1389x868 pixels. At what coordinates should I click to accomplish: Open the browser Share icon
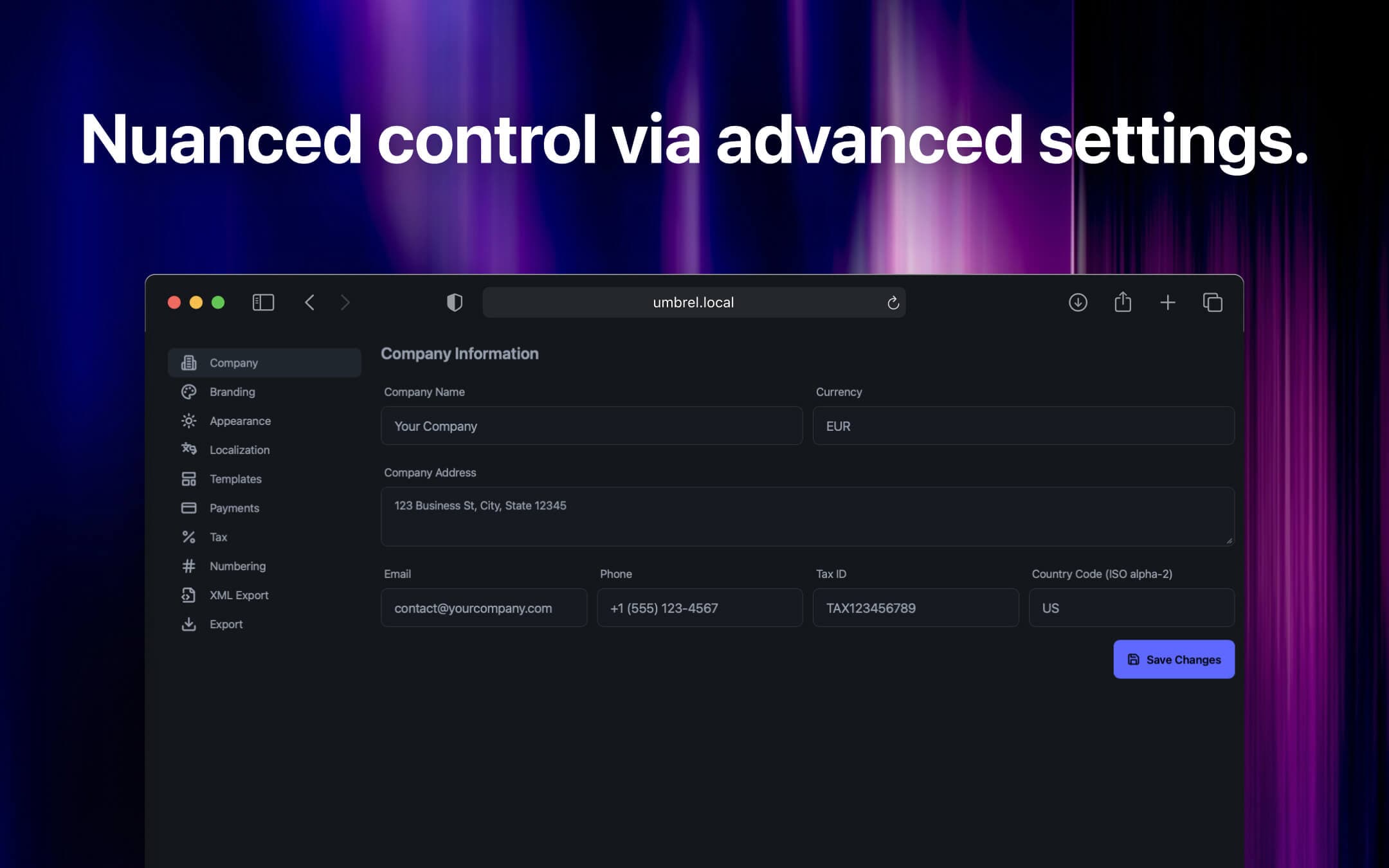pyautogui.click(x=1123, y=302)
